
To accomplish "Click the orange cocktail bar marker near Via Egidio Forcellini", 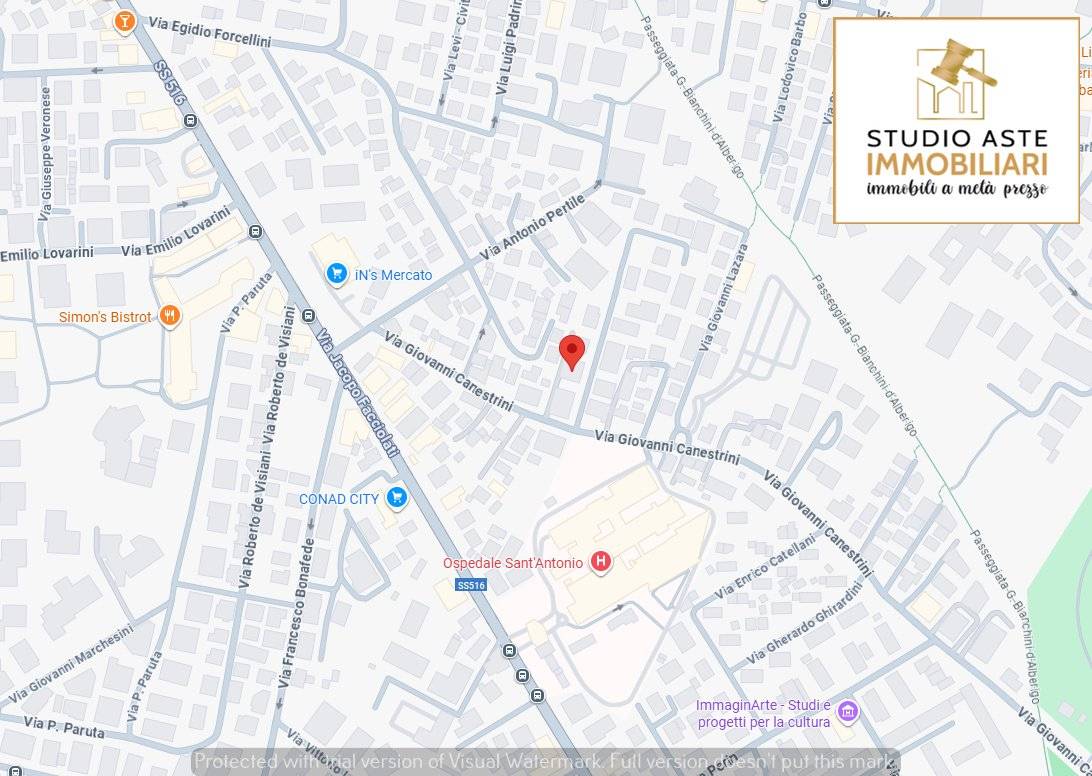I will tap(123, 22).
